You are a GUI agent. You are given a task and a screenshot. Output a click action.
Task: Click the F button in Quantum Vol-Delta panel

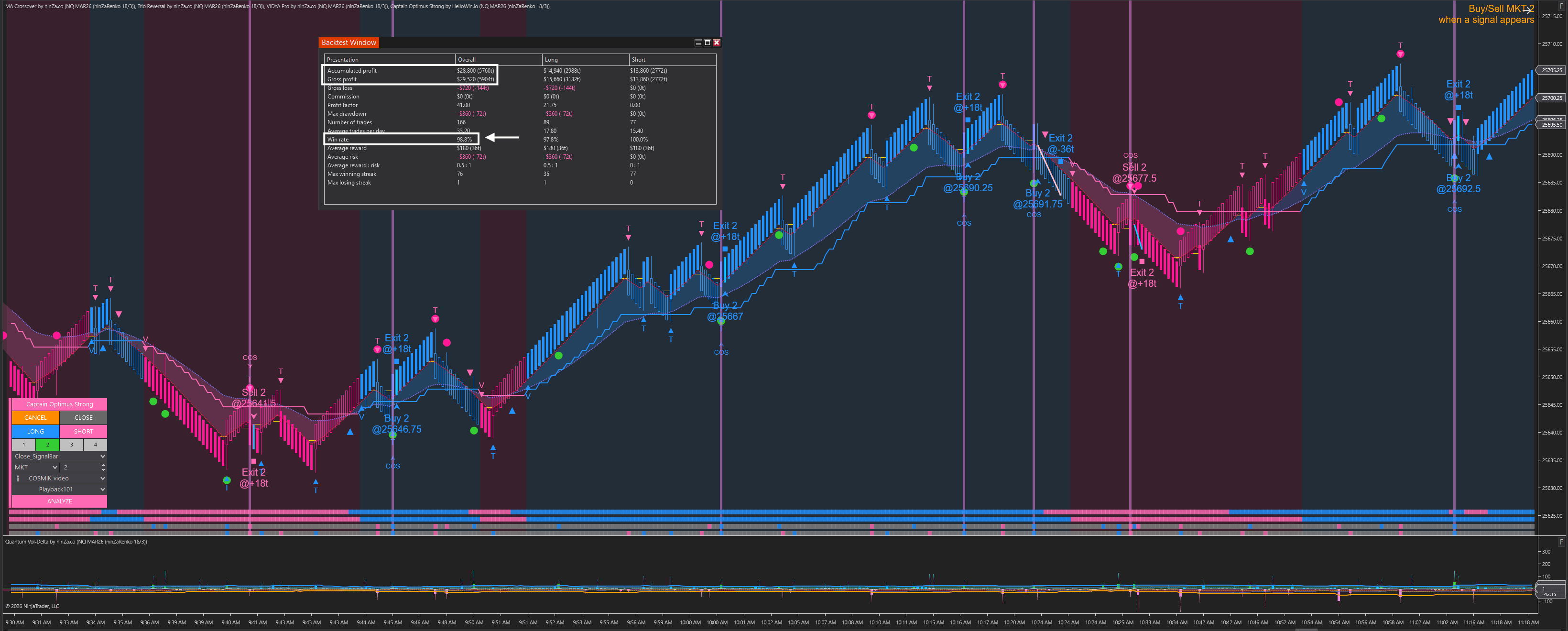pos(1561,542)
